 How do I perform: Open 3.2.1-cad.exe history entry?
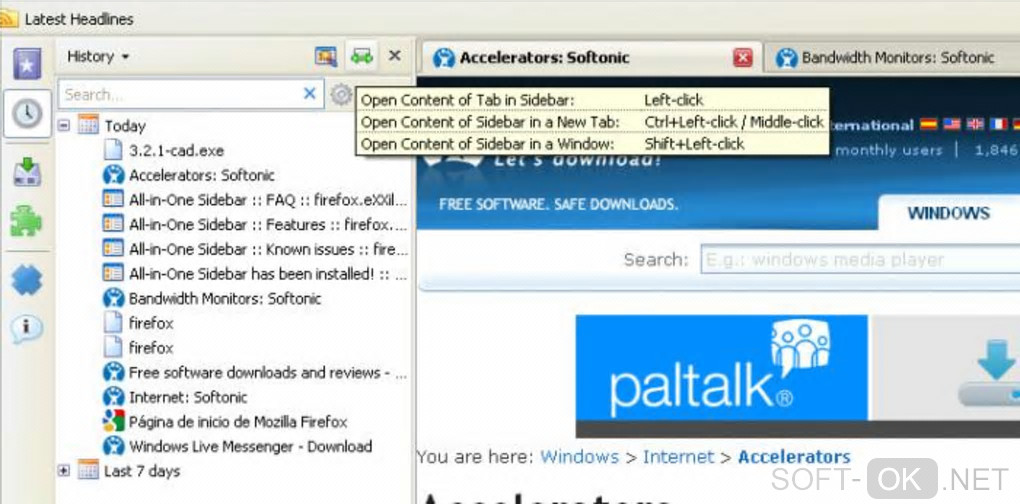point(163,151)
